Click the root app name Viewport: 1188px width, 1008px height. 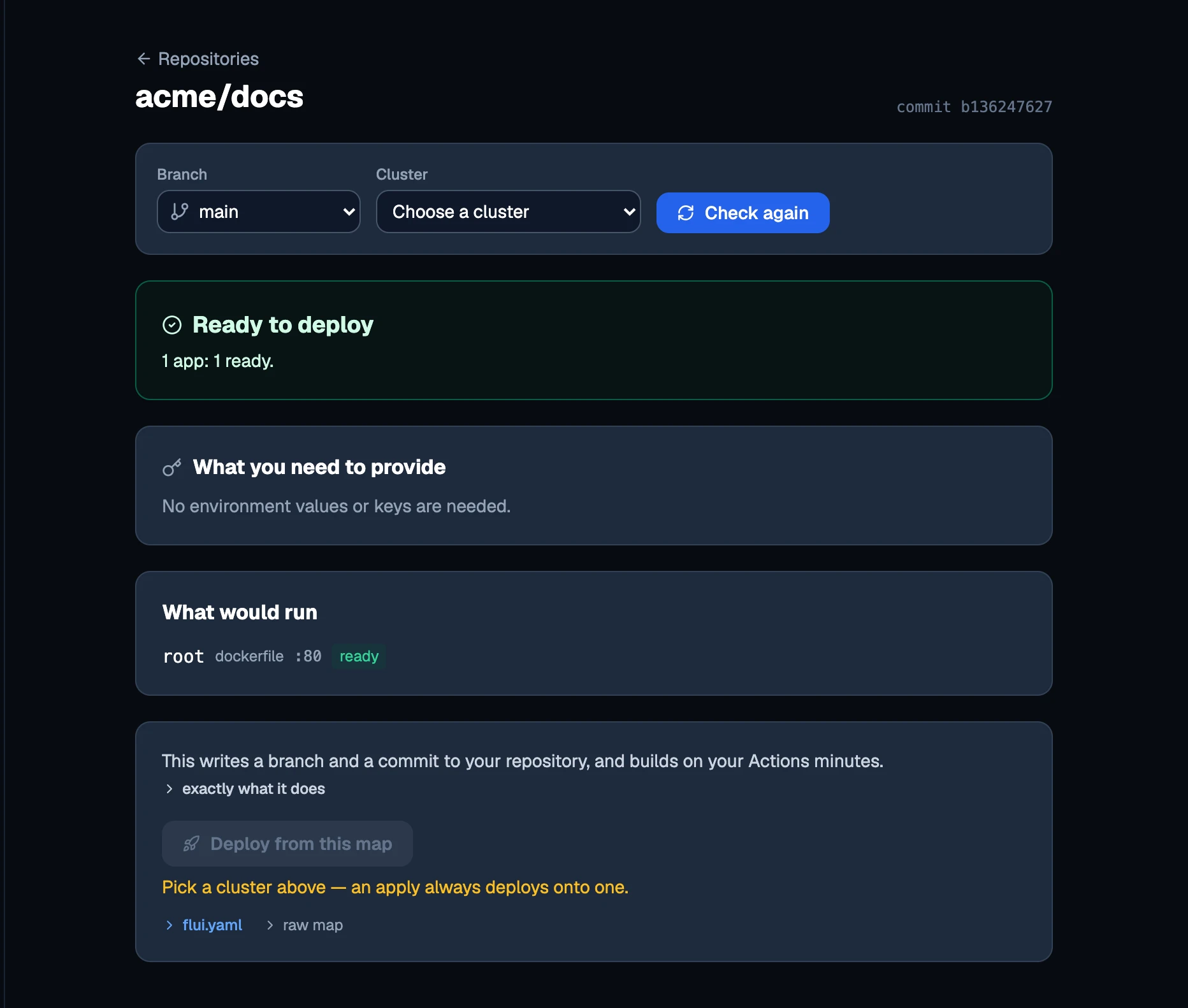tap(184, 656)
